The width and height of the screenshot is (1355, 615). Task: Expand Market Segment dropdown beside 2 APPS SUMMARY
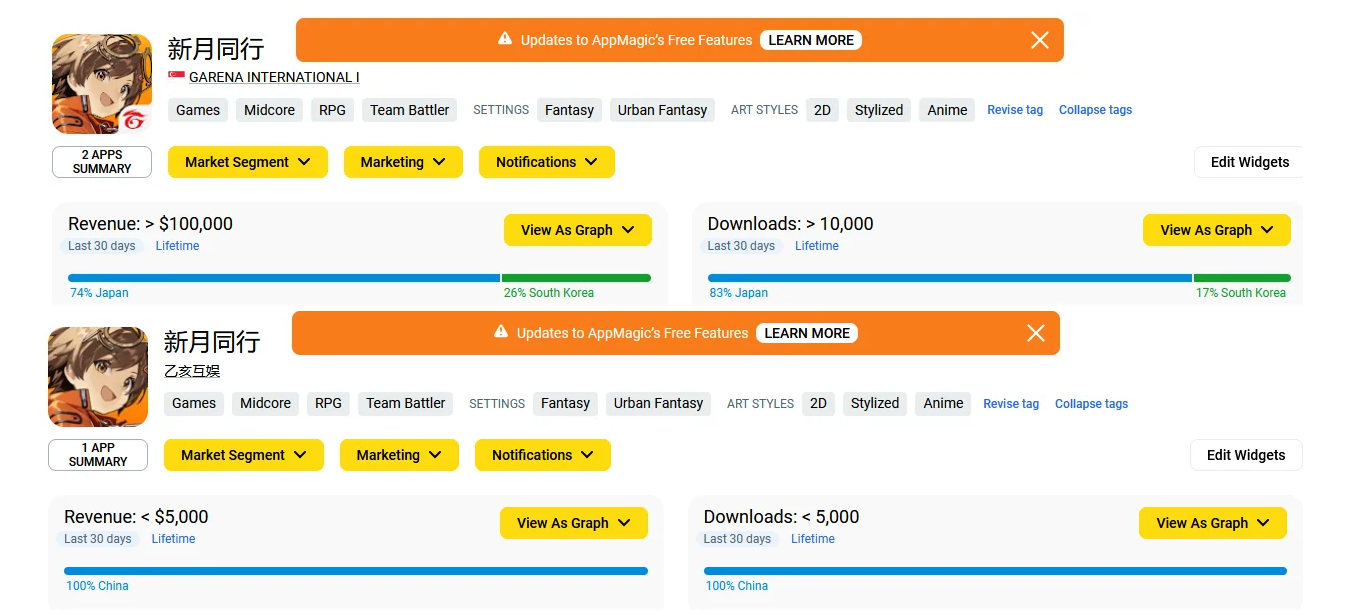point(248,162)
